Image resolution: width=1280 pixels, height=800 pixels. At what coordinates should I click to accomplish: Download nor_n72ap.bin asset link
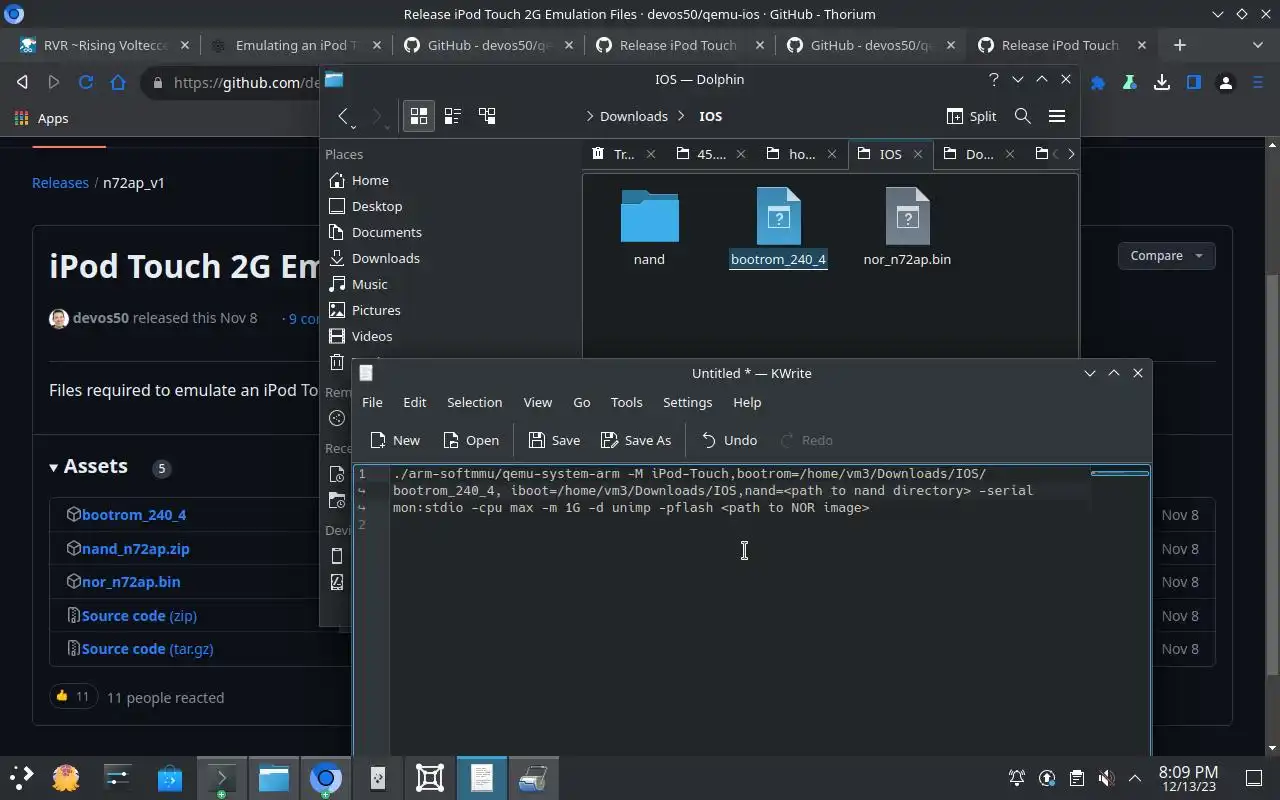131,582
